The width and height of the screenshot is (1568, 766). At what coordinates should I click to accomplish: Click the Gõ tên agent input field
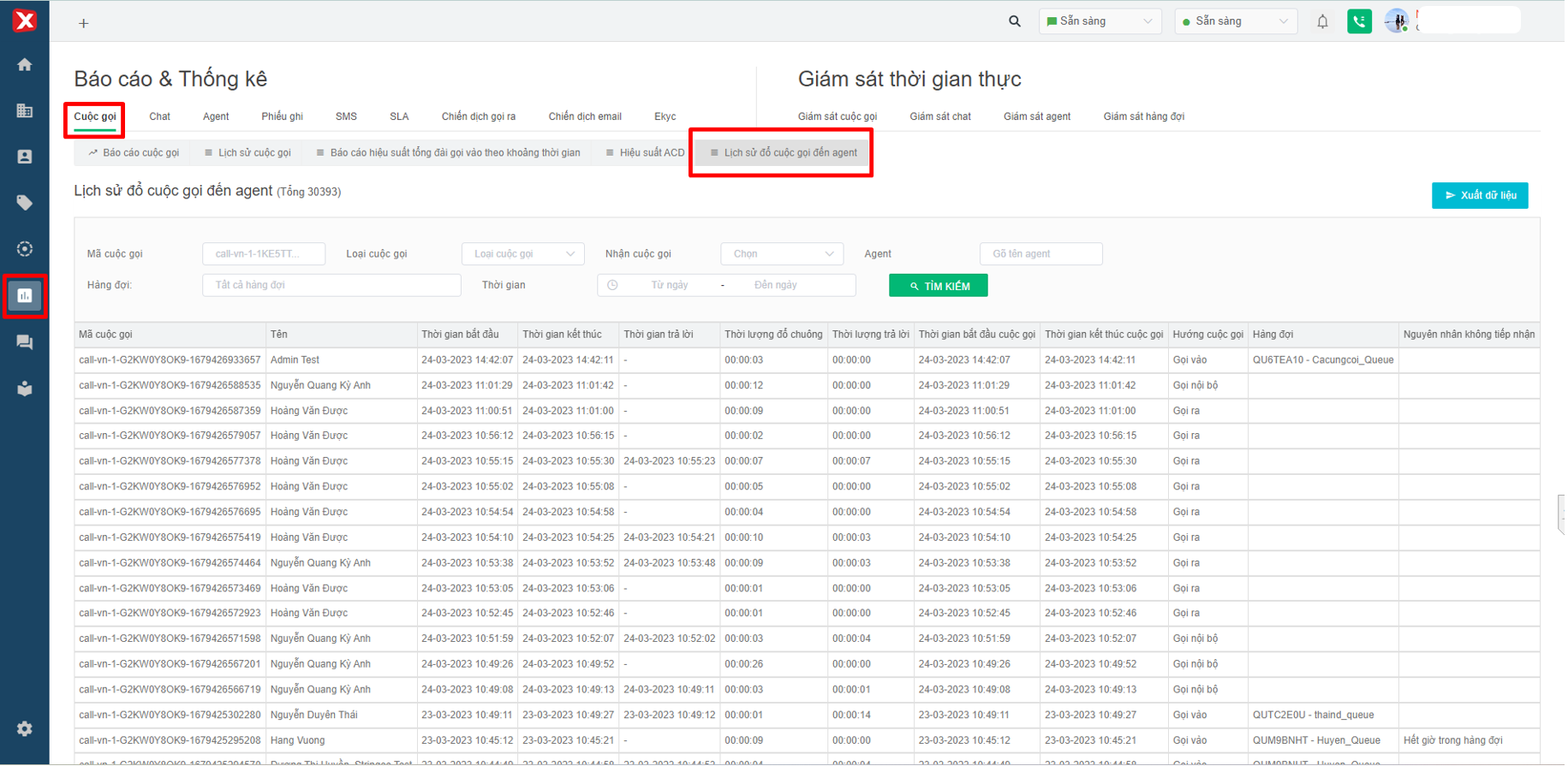tap(1040, 254)
